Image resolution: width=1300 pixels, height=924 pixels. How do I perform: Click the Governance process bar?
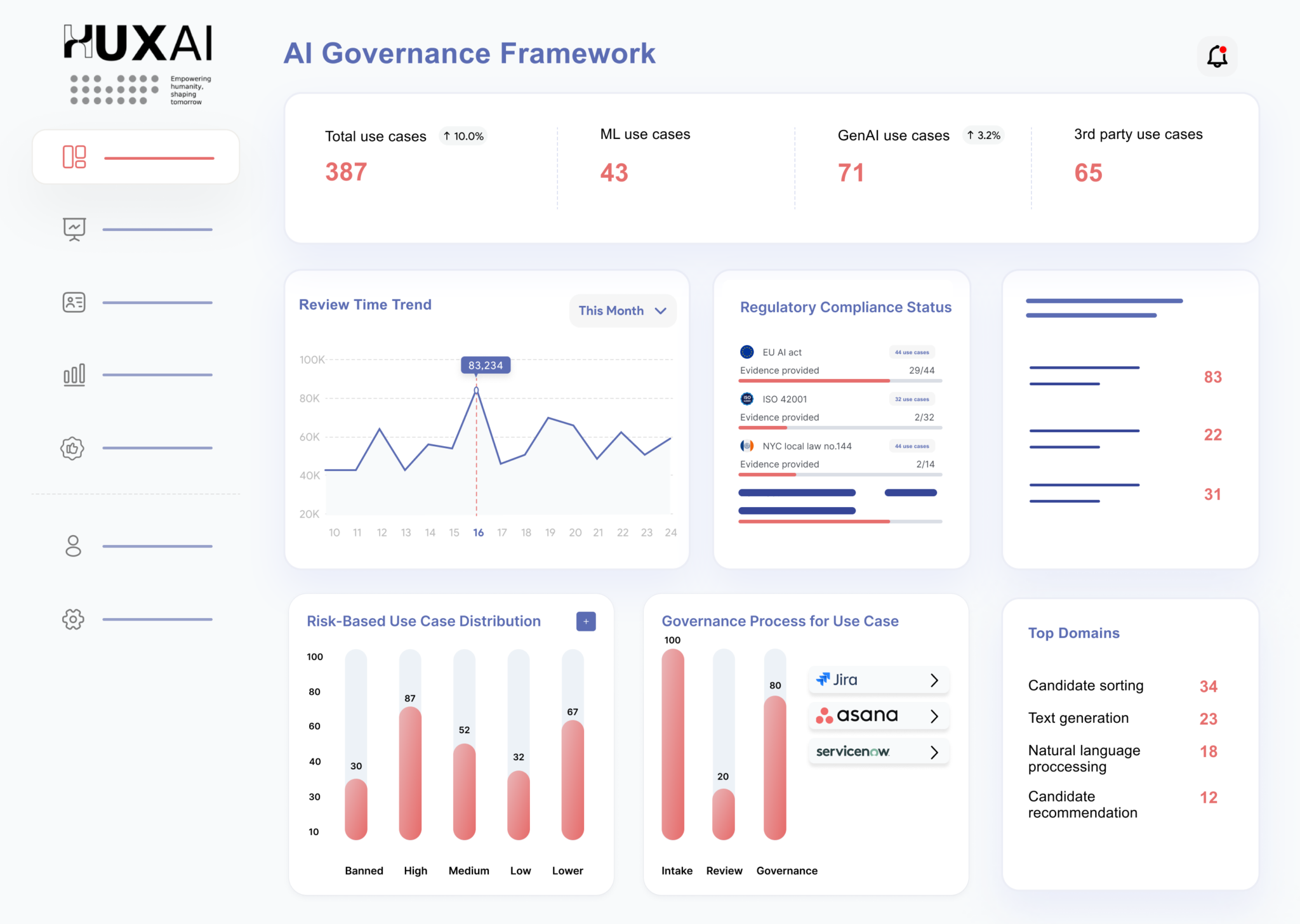[775, 767]
